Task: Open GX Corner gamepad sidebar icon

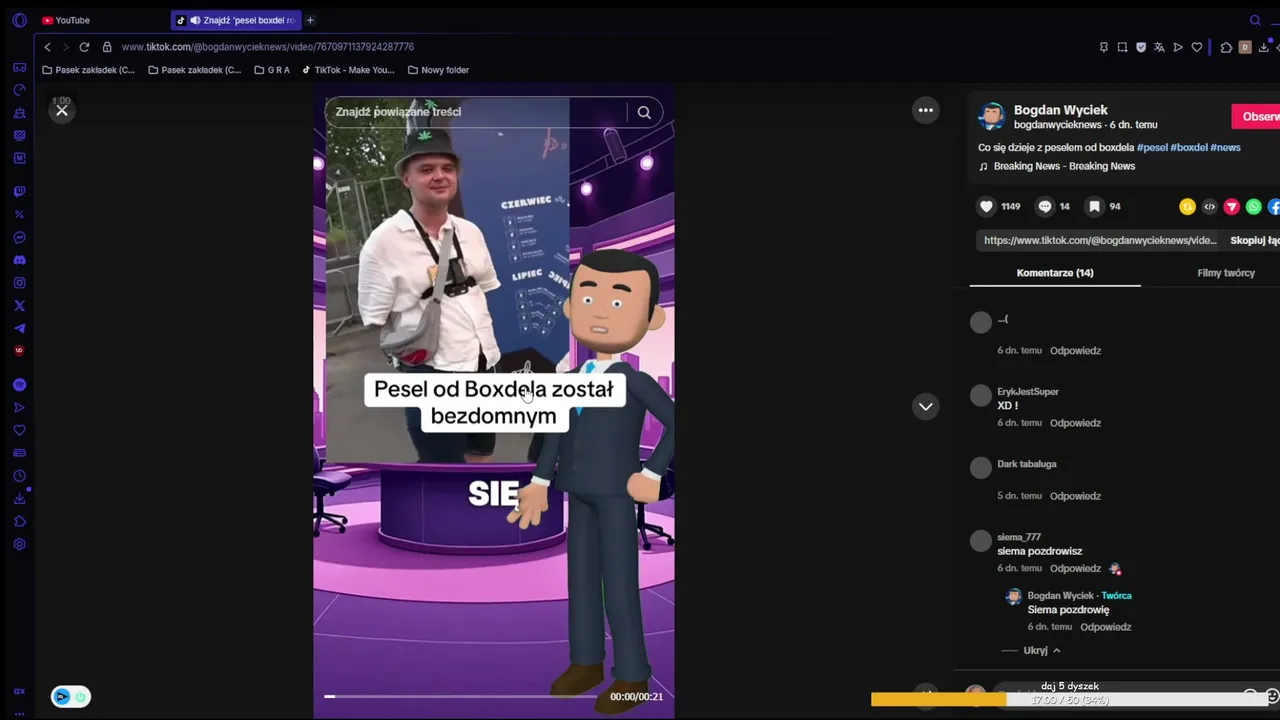Action: coord(19,68)
